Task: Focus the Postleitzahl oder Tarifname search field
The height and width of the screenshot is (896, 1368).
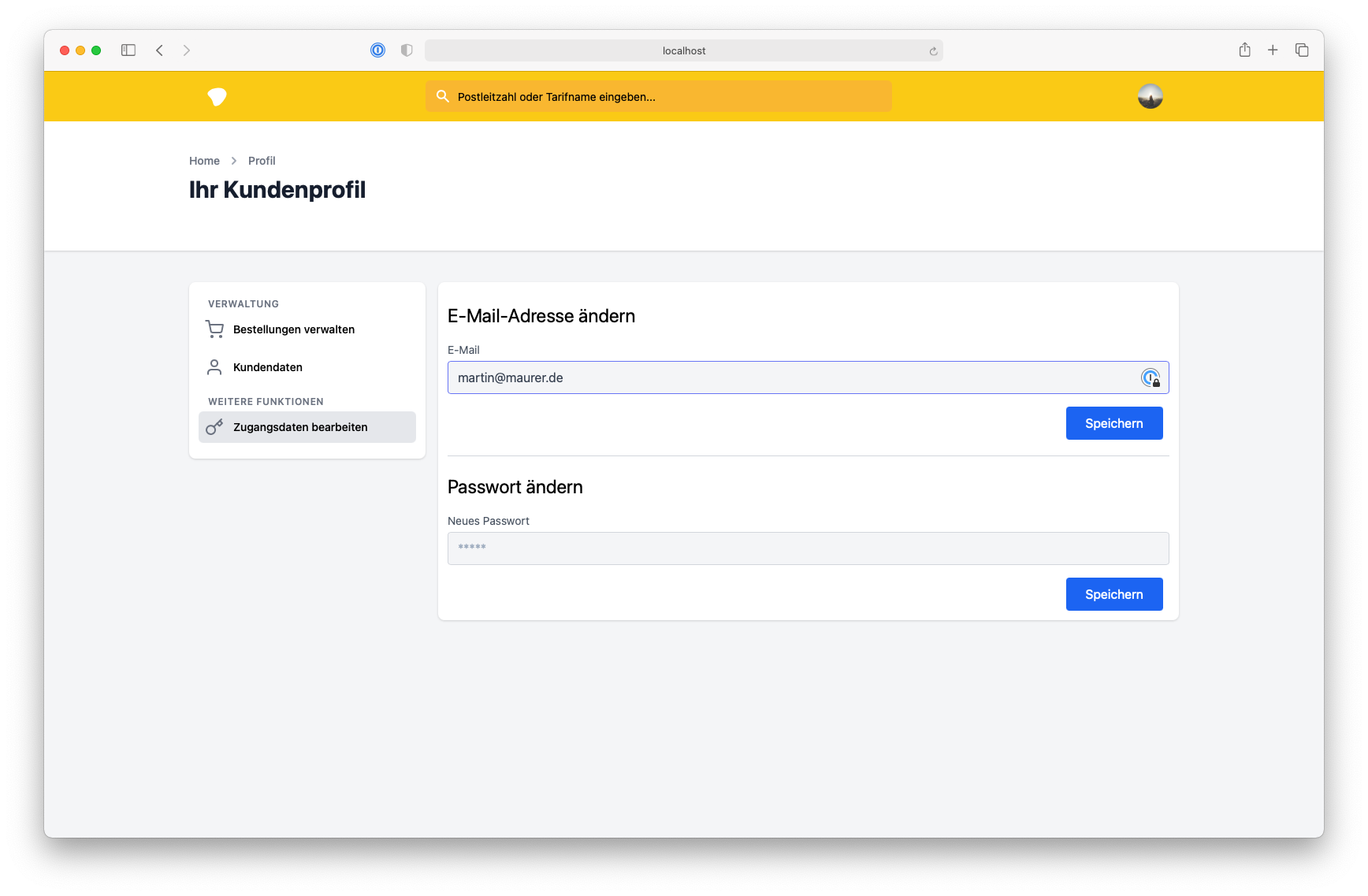Action: (x=659, y=96)
